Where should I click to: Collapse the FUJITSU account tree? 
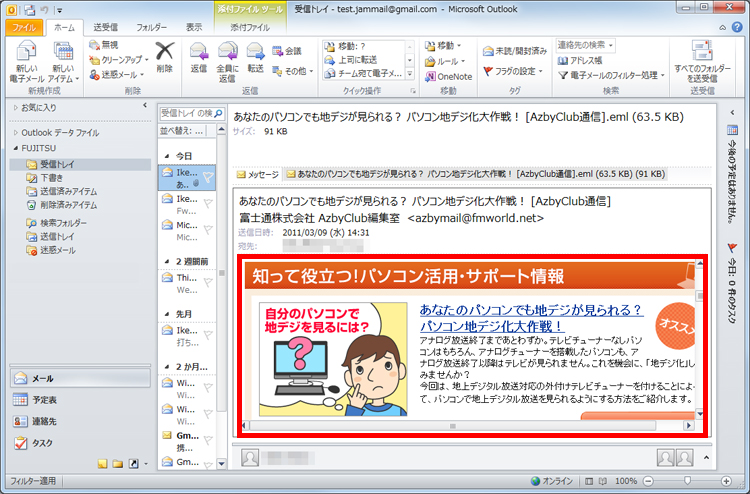pos(15,148)
